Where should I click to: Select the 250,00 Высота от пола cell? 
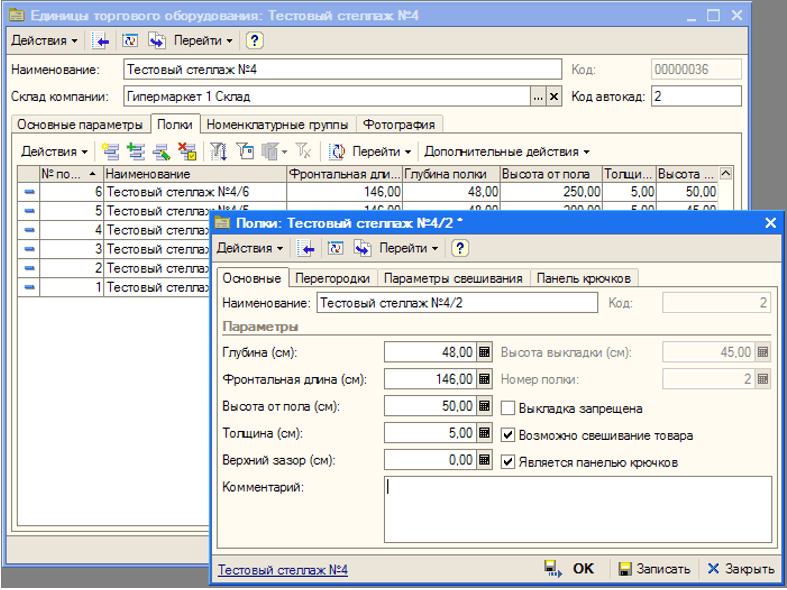pyautogui.click(x=552, y=192)
